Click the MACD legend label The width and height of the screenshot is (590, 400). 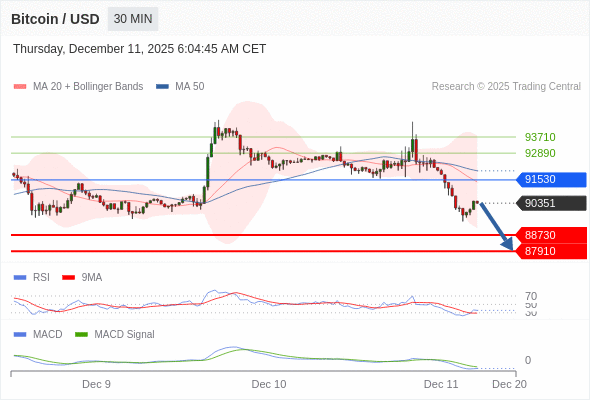coord(48,335)
